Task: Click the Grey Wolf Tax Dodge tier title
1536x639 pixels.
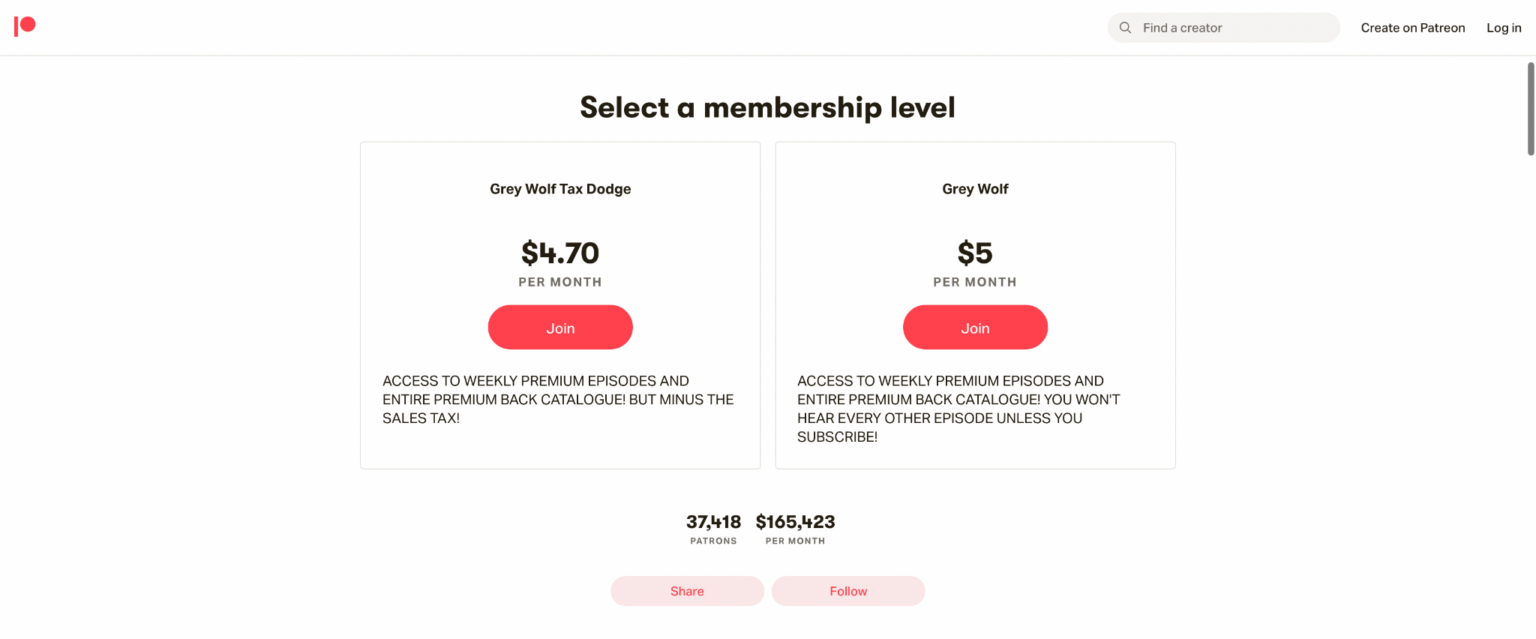Action: point(560,188)
